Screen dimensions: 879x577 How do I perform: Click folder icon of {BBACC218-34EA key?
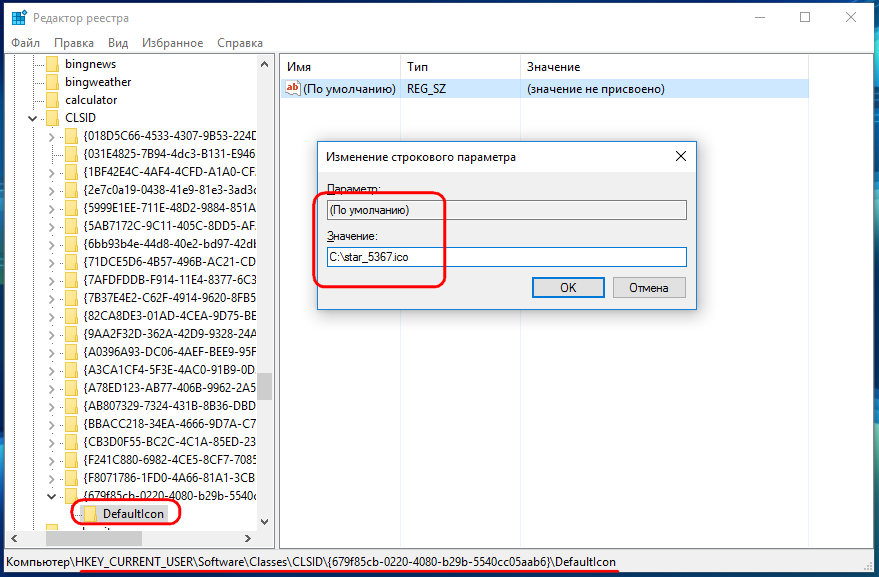coord(71,423)
